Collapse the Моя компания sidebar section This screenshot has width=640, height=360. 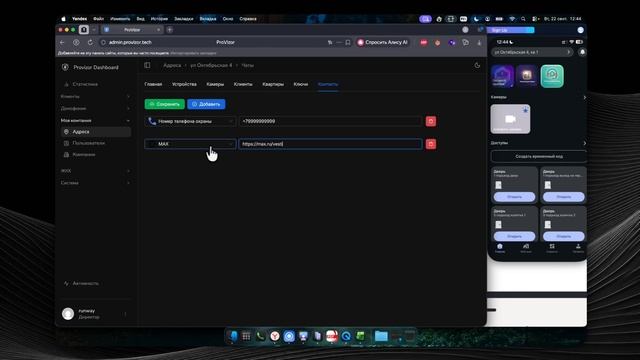tap(95, 120)
